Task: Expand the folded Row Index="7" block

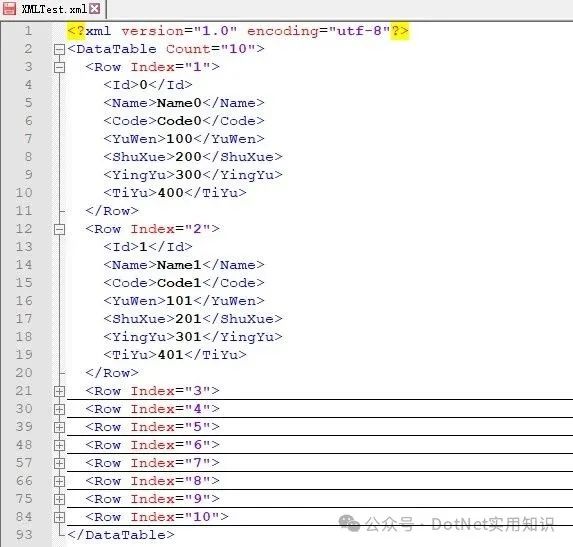Action: click(x=59, y=463)
